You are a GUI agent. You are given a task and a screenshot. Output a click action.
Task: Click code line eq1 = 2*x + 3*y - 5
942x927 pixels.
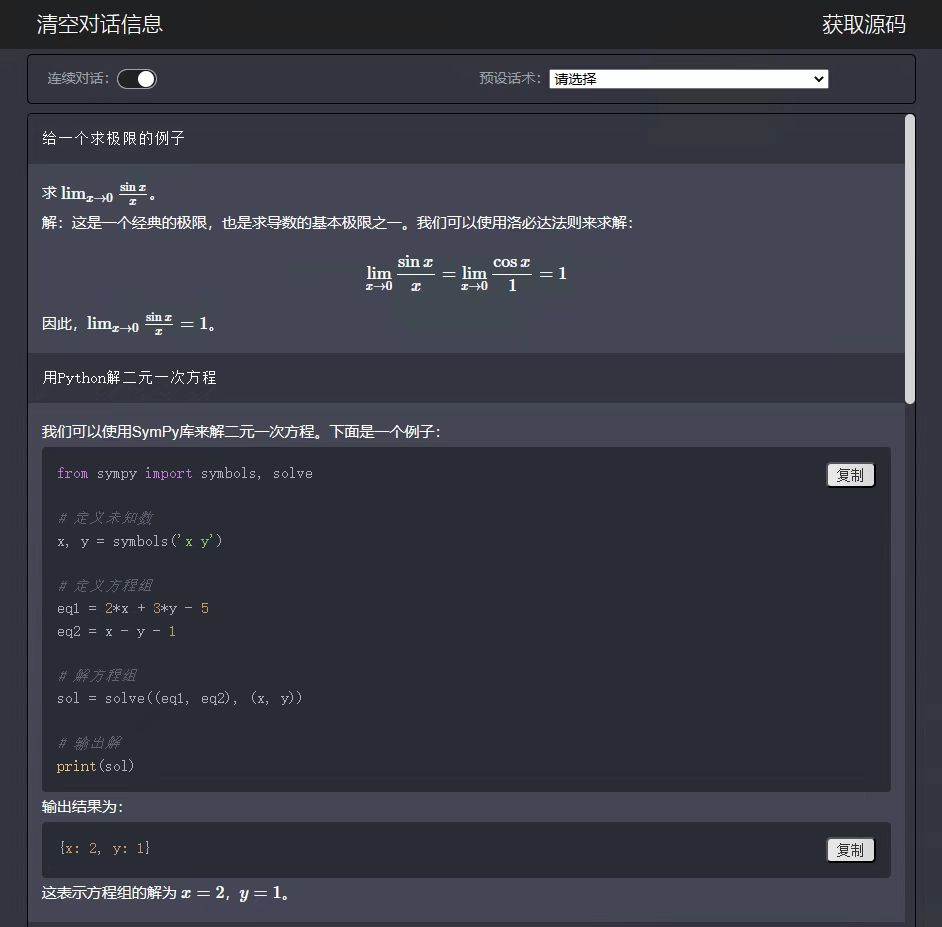(x=133, y=609)
